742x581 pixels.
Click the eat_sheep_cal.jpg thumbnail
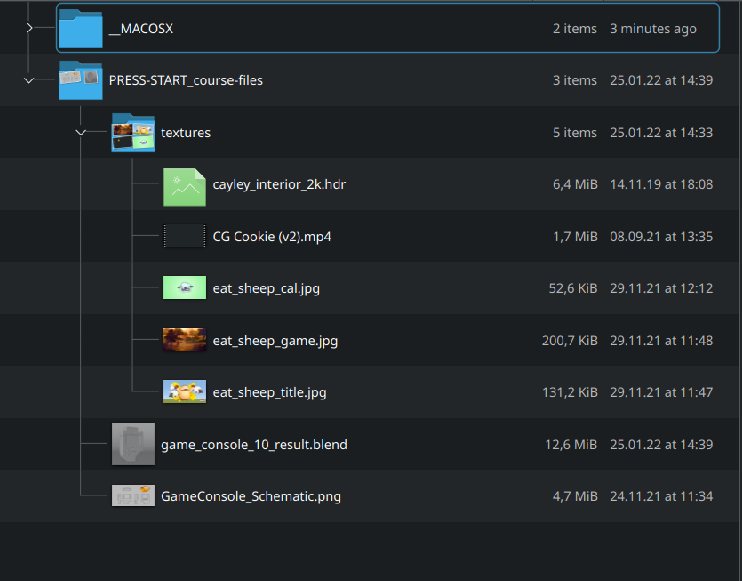[185, 288]
